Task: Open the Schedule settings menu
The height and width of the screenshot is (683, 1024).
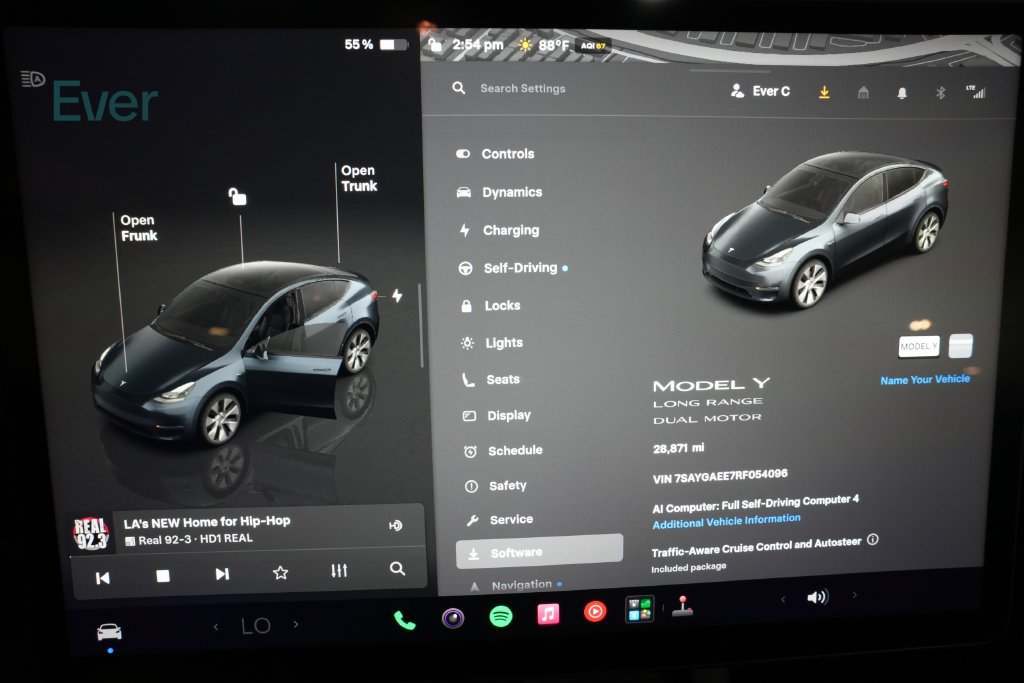Action: coord(503,451)
